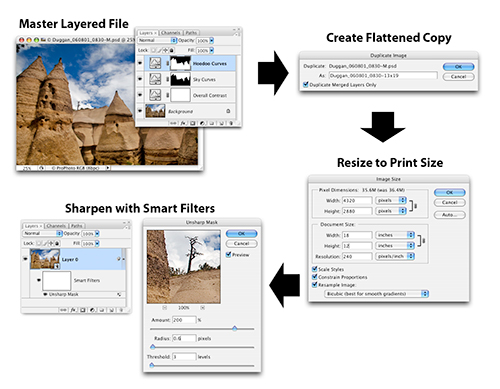This screenshot has width=500, height=389.
Task: Switch to Paths tab in the Layer 0 panel
Action: pos(77,226)
